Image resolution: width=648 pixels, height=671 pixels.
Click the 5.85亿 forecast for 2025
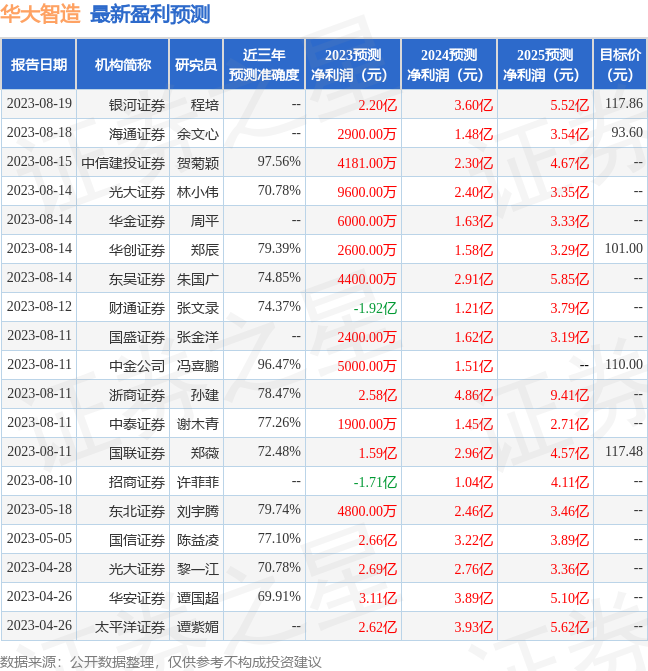[570, 279]
